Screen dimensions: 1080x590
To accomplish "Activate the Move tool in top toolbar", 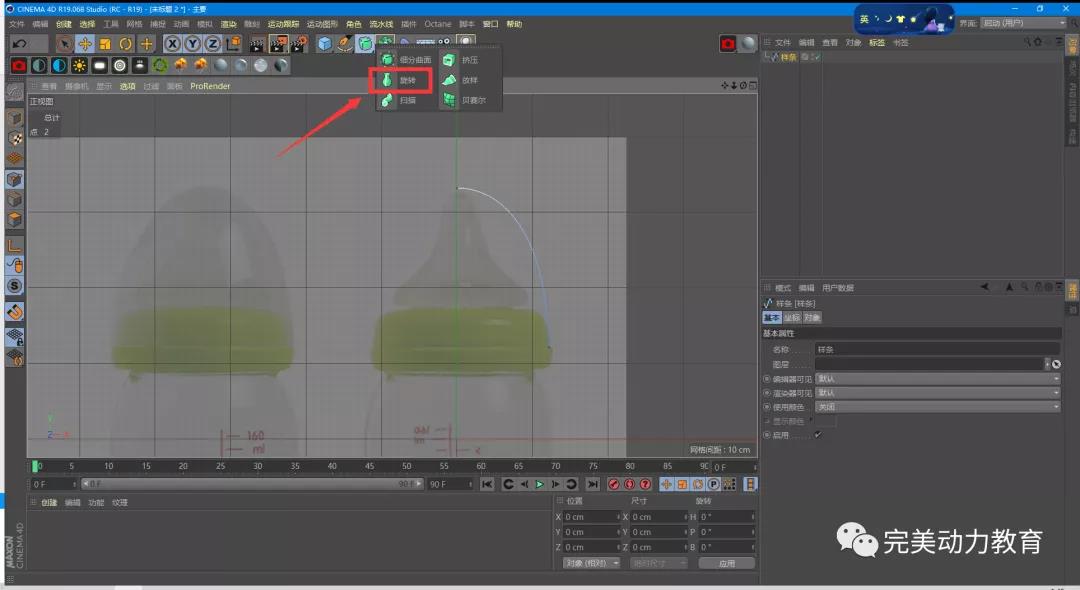I will pyautogui.click(x=85, y=44).
